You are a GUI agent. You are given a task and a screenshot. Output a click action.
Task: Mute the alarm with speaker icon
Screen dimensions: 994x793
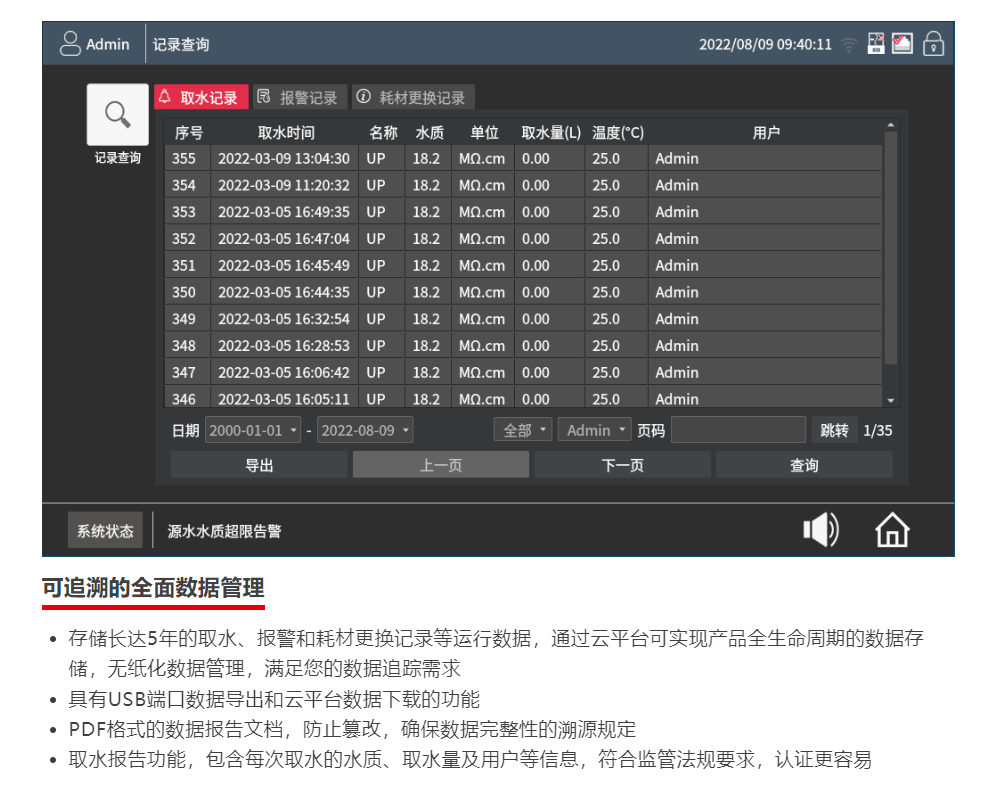pyautogui.click(x=821, y=530)
